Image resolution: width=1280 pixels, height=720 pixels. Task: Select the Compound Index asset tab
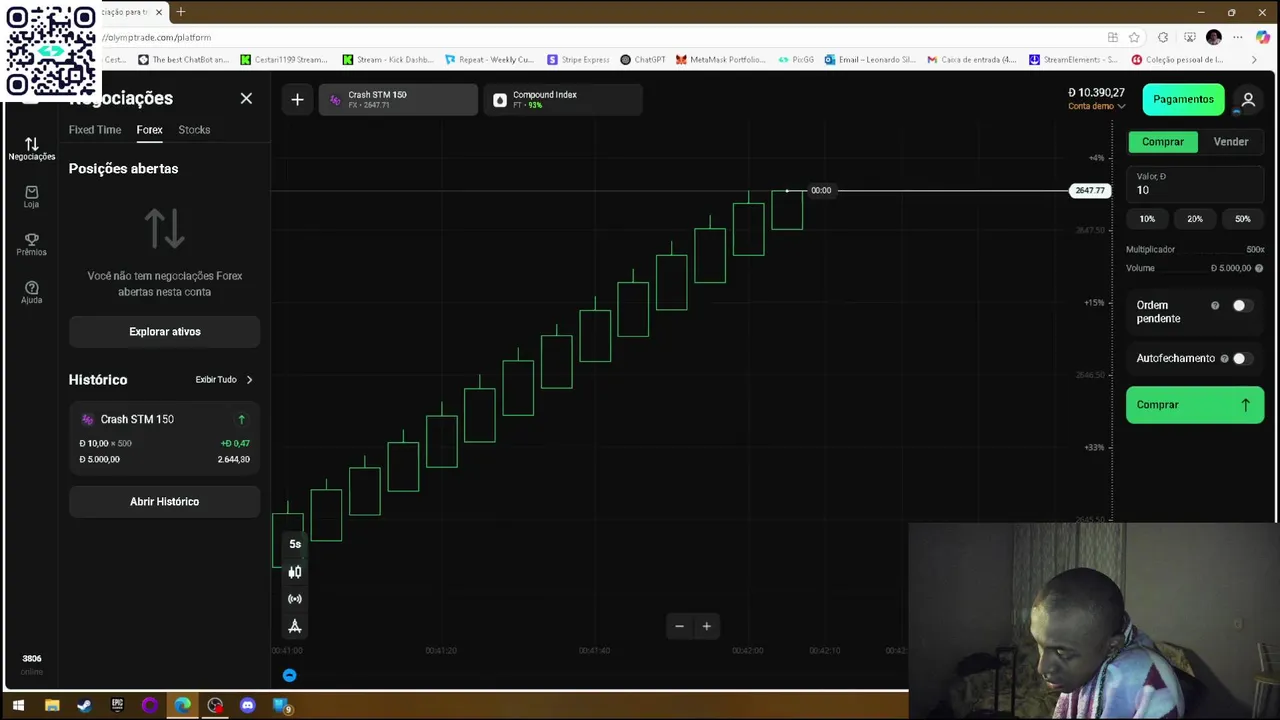[x=563, y=99]
